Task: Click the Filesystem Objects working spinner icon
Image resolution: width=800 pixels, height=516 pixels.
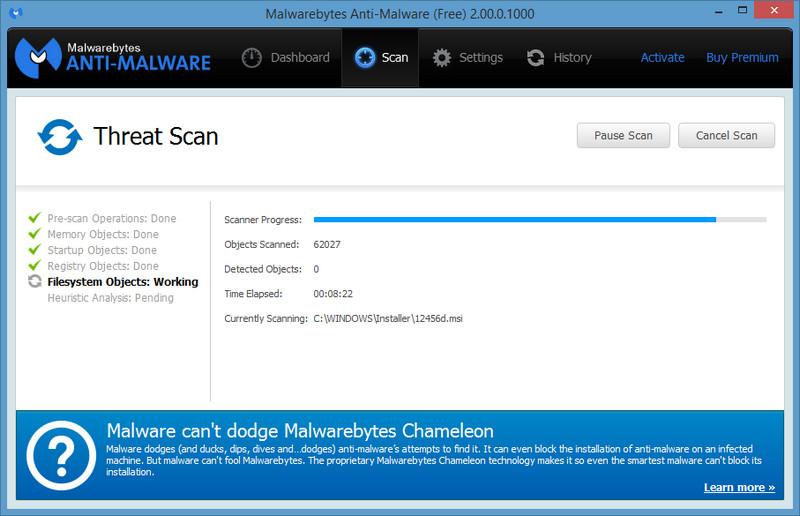Action: (x=35, y=281)
